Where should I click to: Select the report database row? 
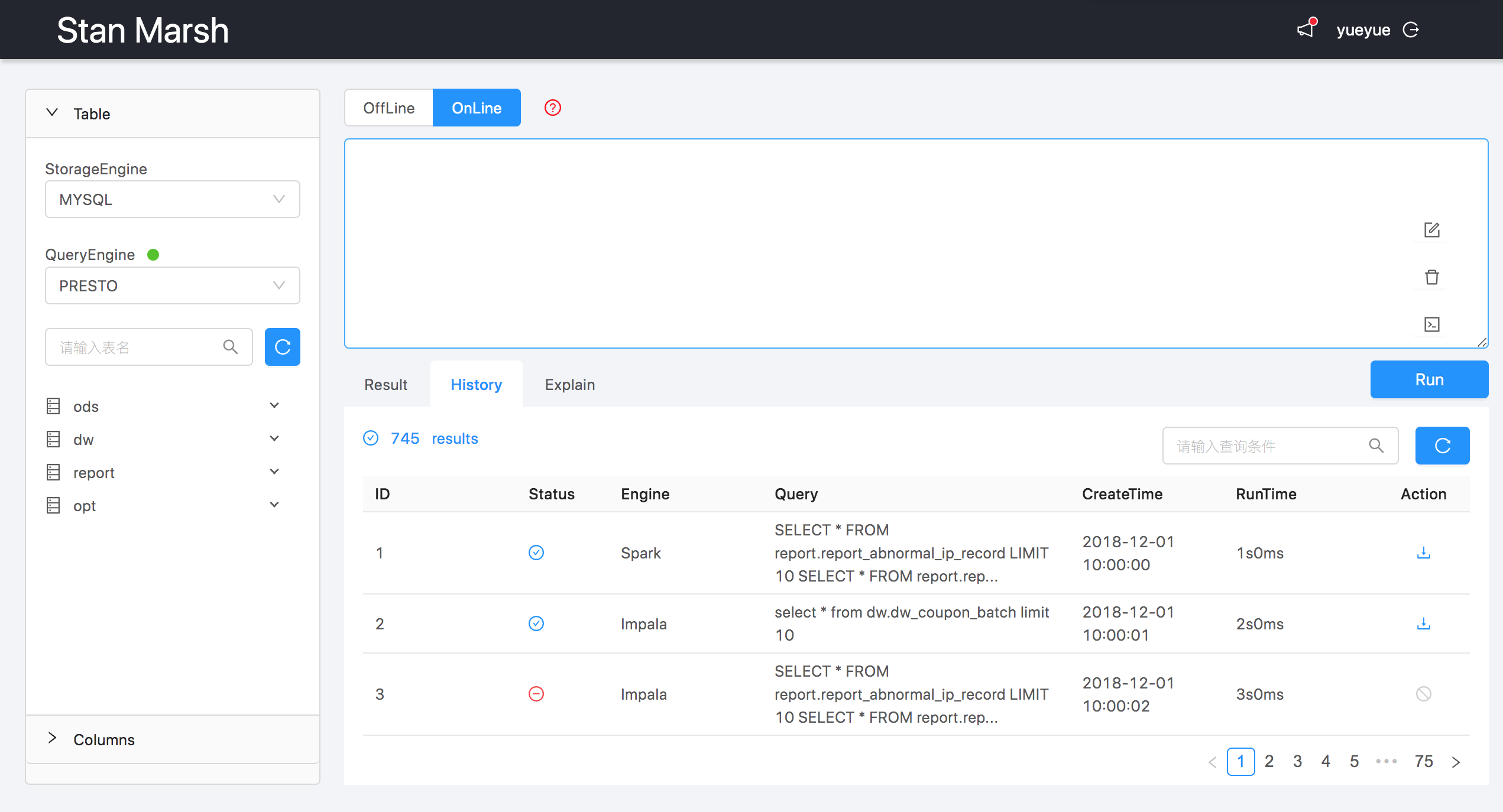(x=163, y=472)
